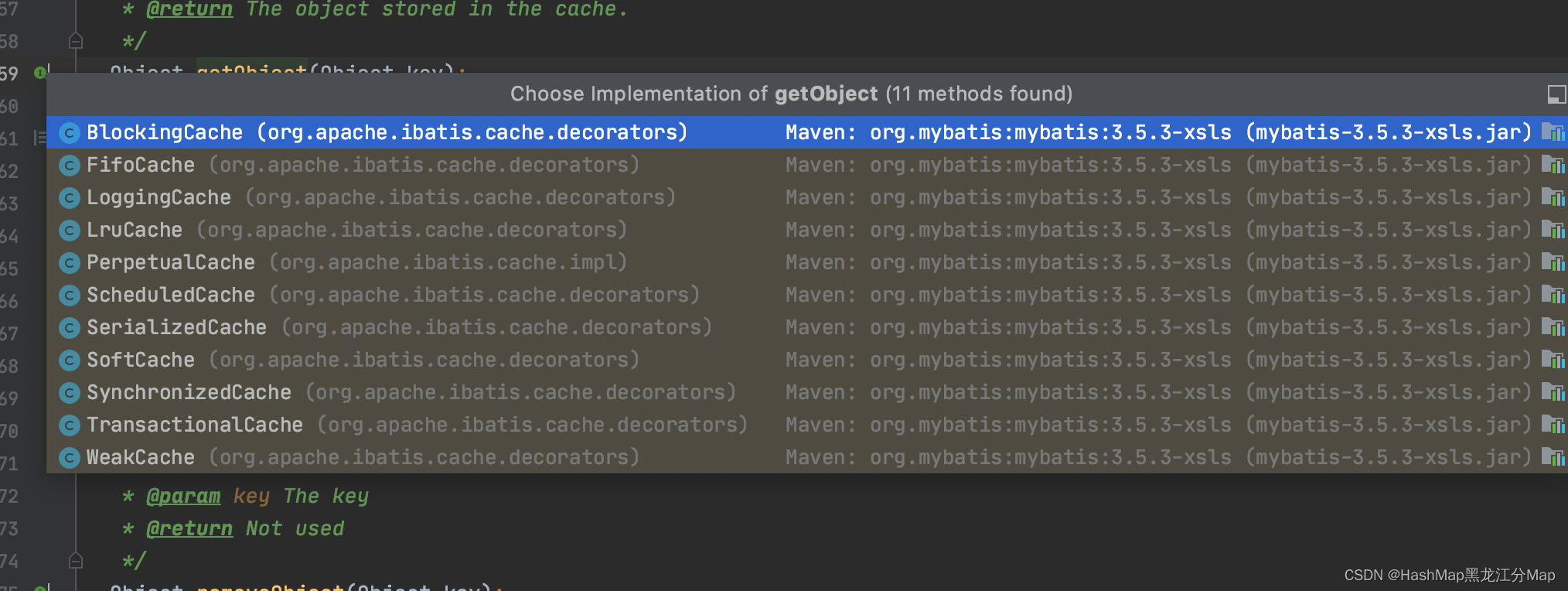Click class icon beside WeakCache

coord(70,458)
